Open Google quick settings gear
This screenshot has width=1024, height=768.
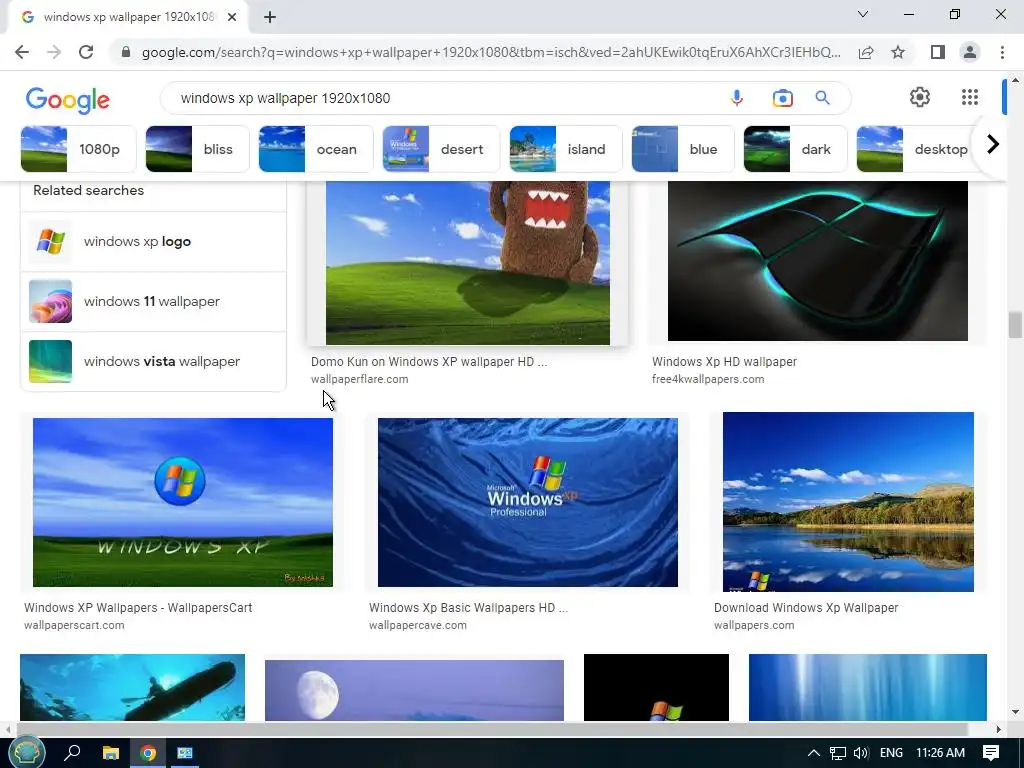[x=920, y=97]
